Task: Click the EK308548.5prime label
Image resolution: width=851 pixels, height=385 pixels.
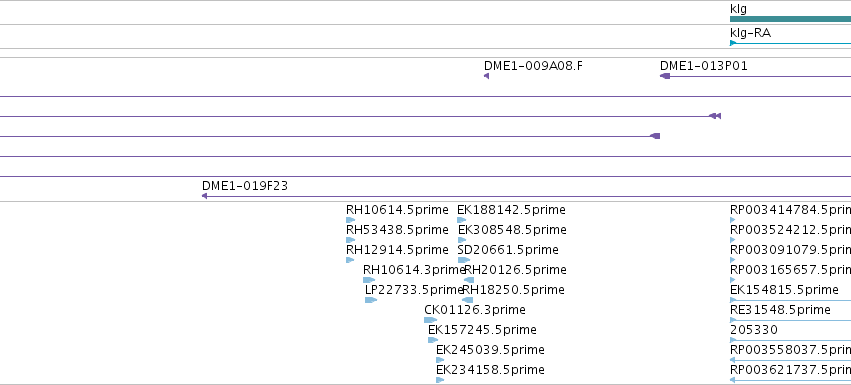Action: tap(512, 230)
